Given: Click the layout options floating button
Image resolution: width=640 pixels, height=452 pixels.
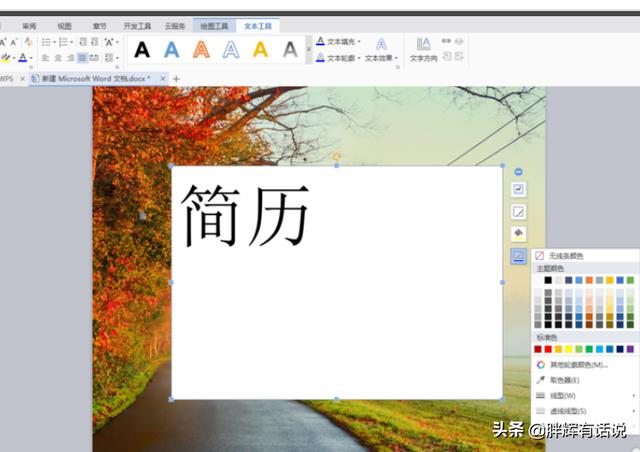Looking at the screenshot, I should click(518, 189).
